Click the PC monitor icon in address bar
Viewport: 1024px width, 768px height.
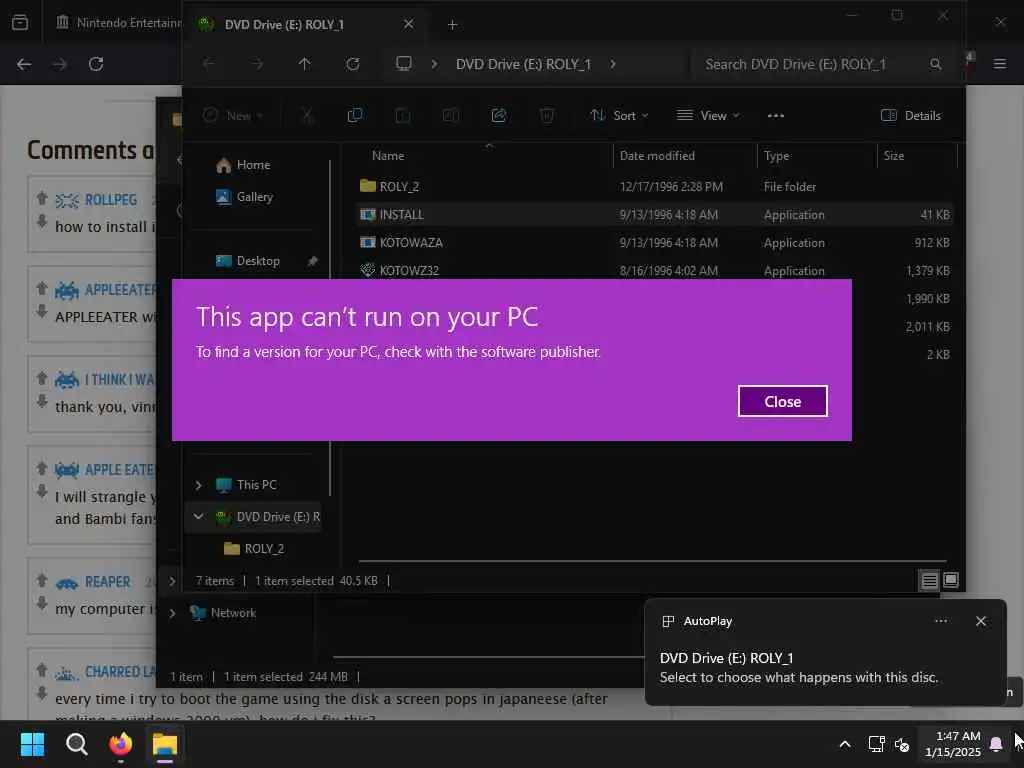coord(404,64)
